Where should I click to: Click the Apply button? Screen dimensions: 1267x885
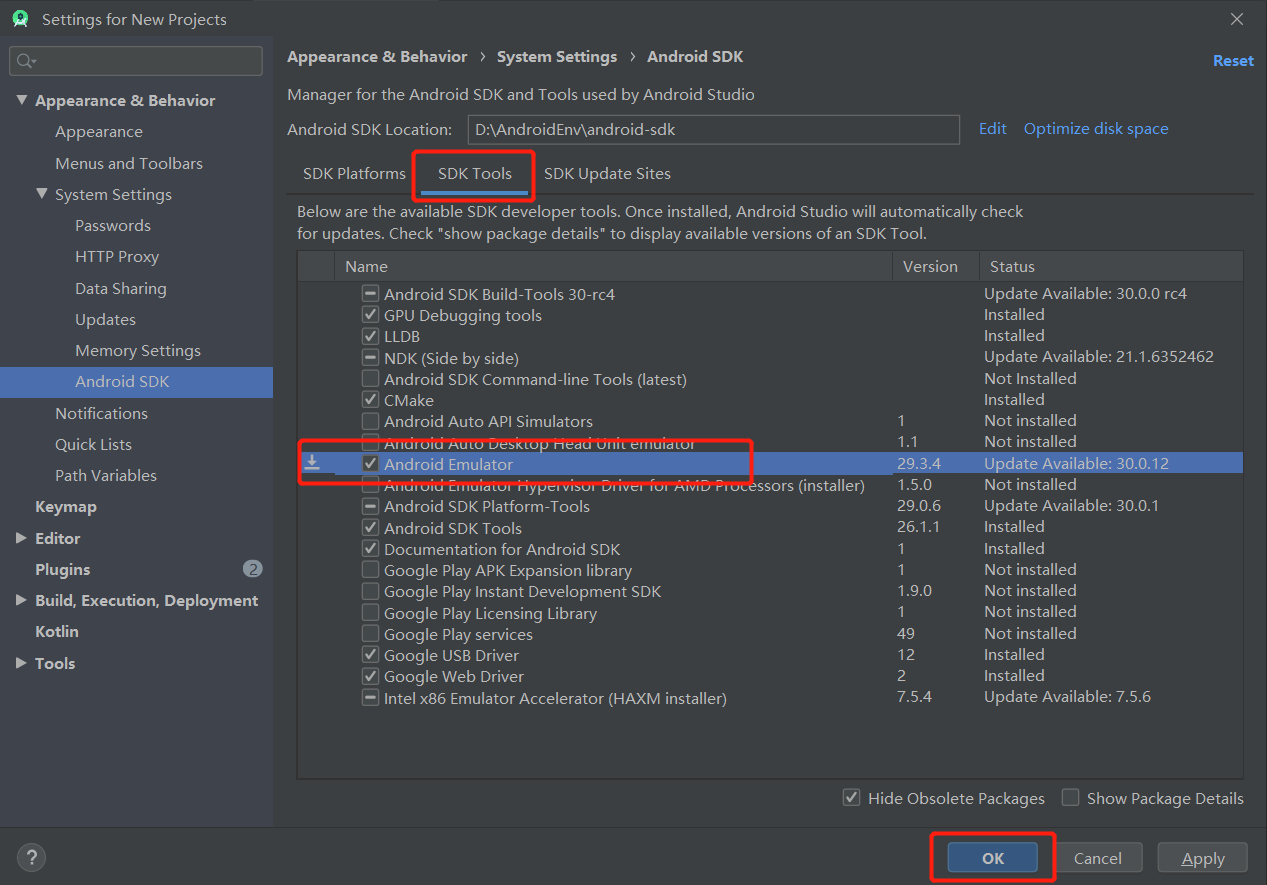pos(1203,858)
